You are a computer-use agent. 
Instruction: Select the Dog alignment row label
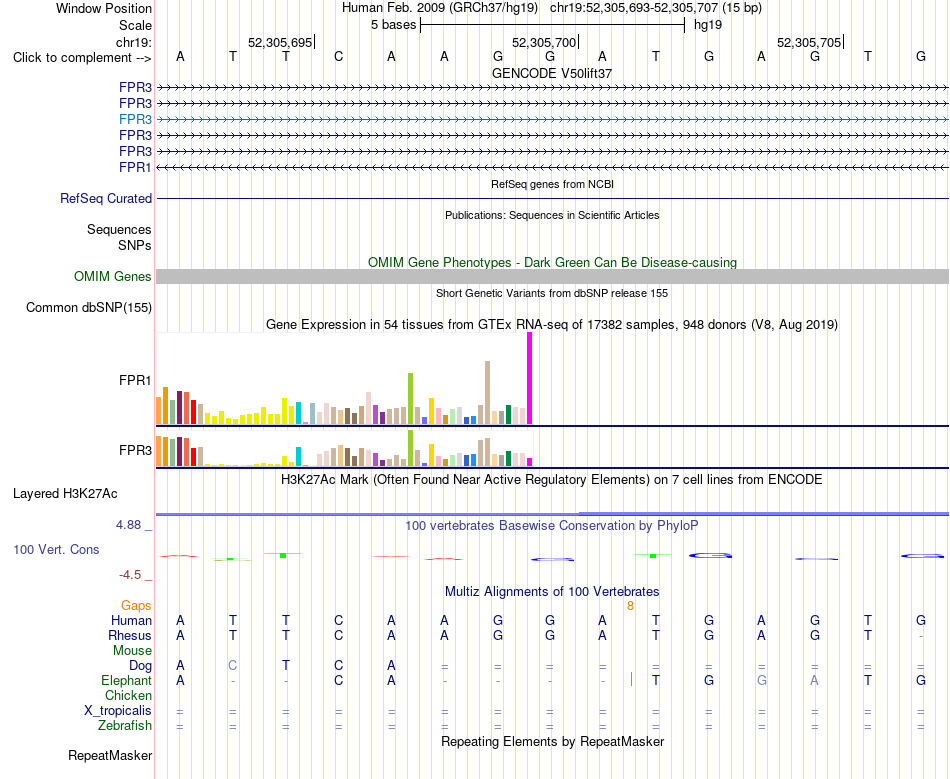[141, 666]
